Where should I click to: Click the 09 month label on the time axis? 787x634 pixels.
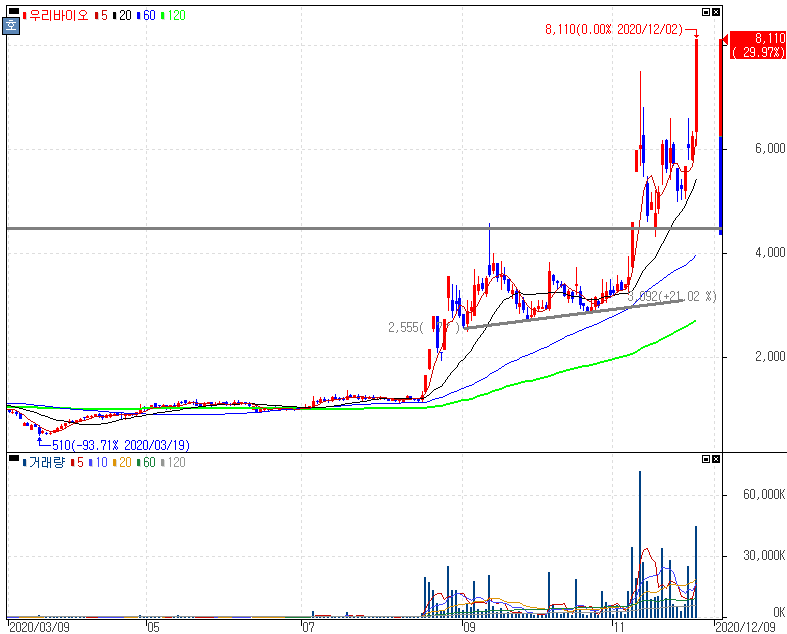click(x=469, y=627)
